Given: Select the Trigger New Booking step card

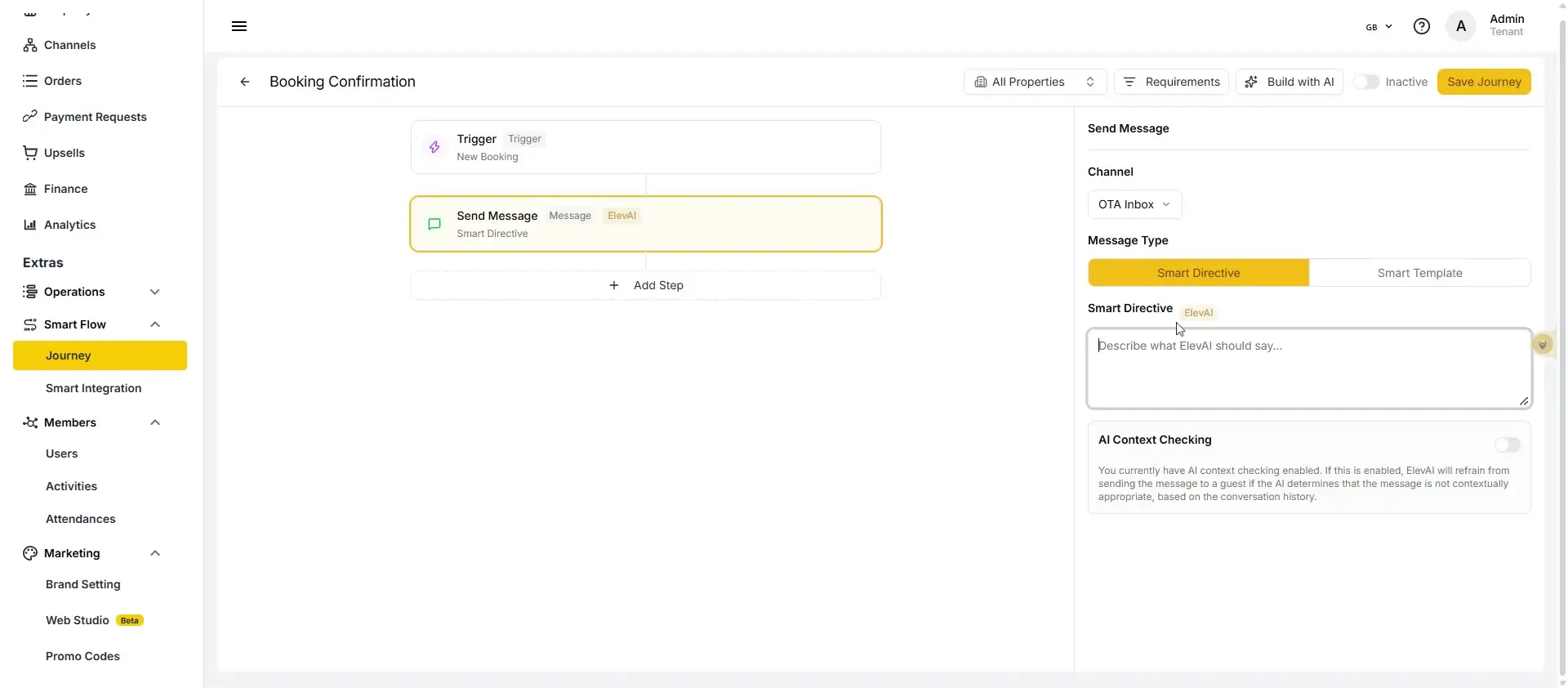Looking at the screenshot, I should point(646,147).
